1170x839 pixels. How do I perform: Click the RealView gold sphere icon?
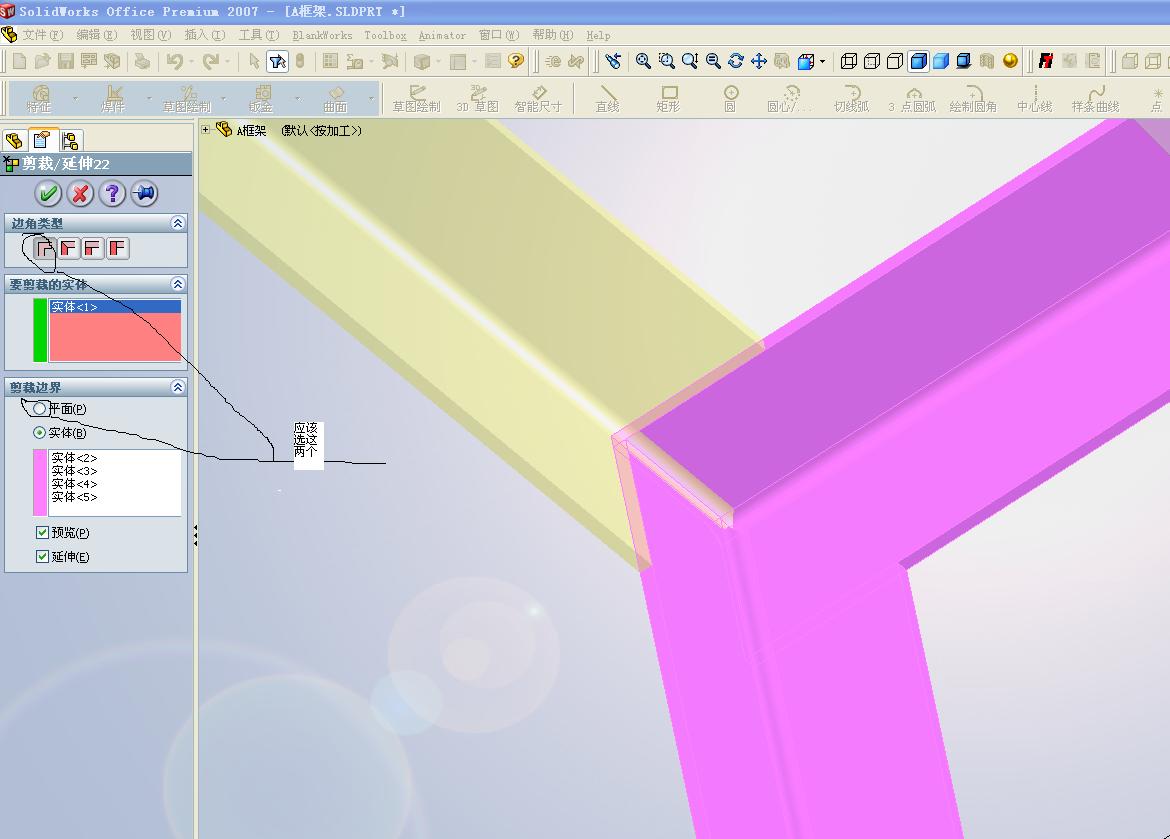1010,61
